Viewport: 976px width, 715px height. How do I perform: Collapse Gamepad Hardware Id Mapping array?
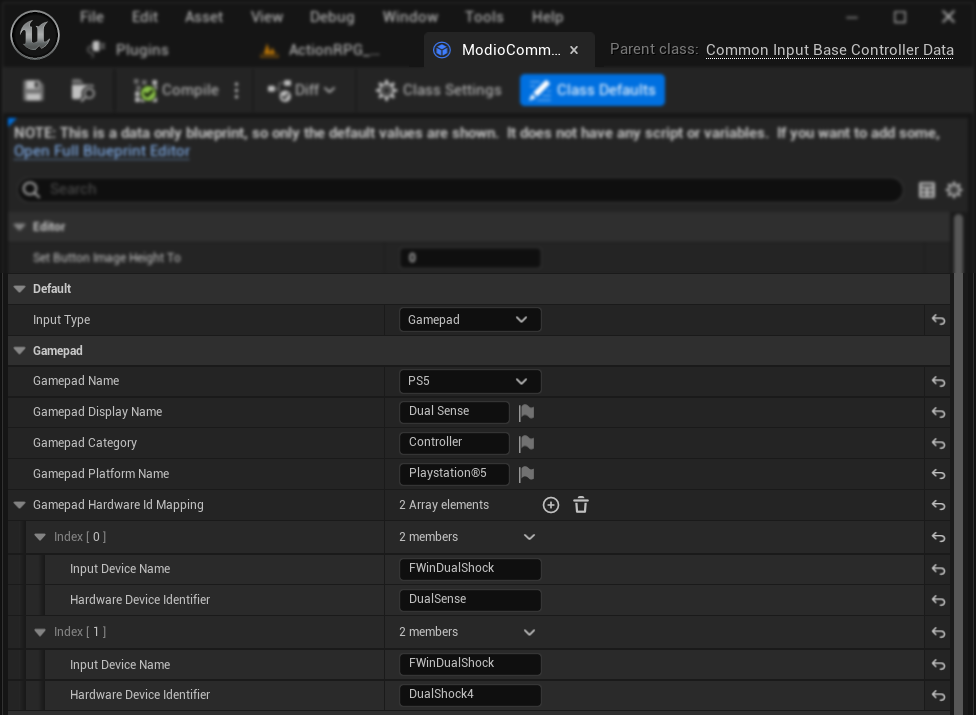coord(20,505)
